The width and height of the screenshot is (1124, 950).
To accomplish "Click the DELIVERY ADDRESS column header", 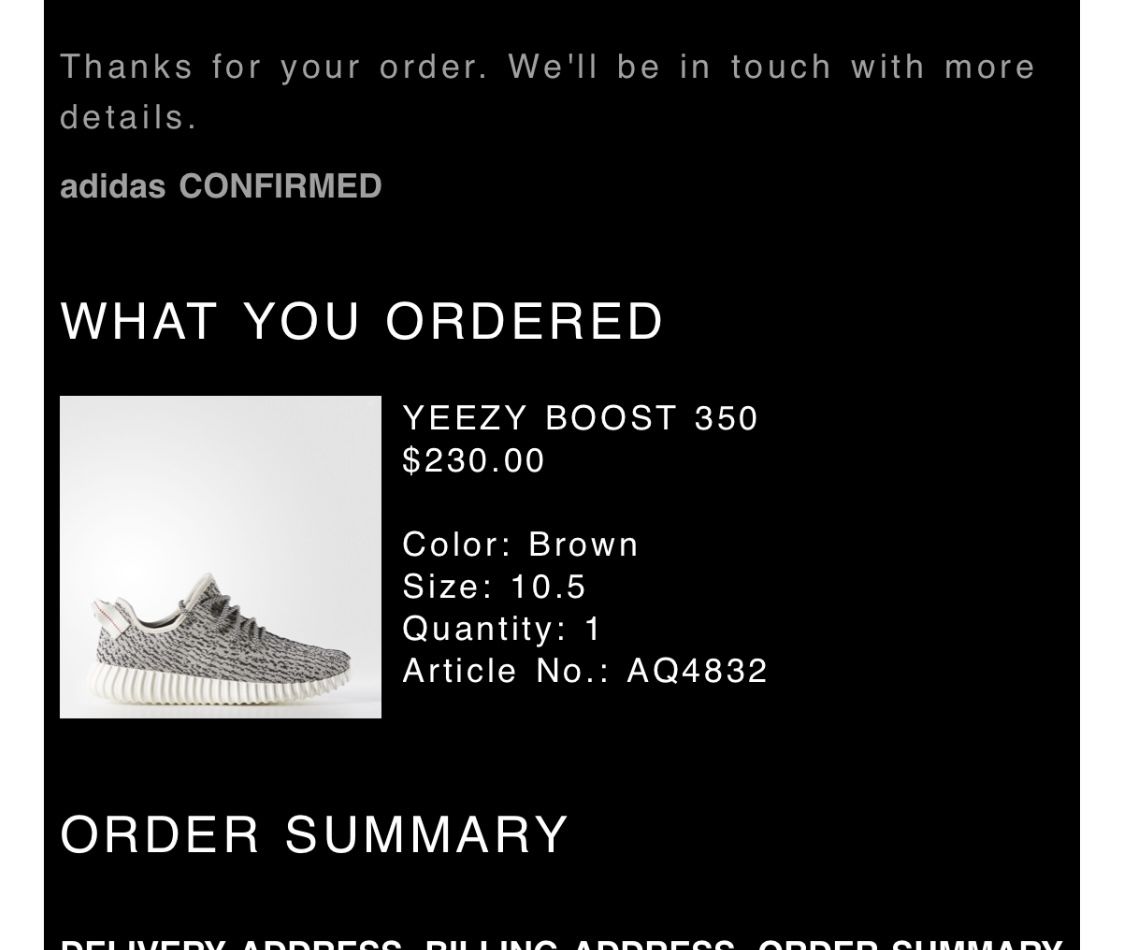I will coord(232,944).
